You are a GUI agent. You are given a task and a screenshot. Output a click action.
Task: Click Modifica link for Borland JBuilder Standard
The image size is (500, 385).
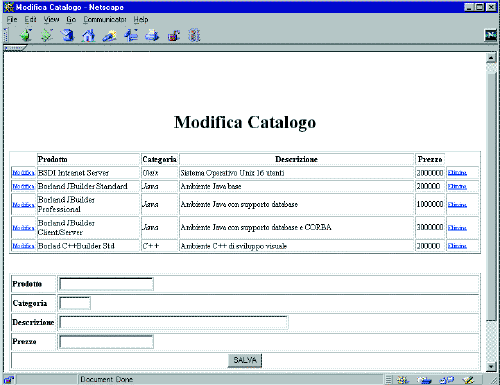23,186
